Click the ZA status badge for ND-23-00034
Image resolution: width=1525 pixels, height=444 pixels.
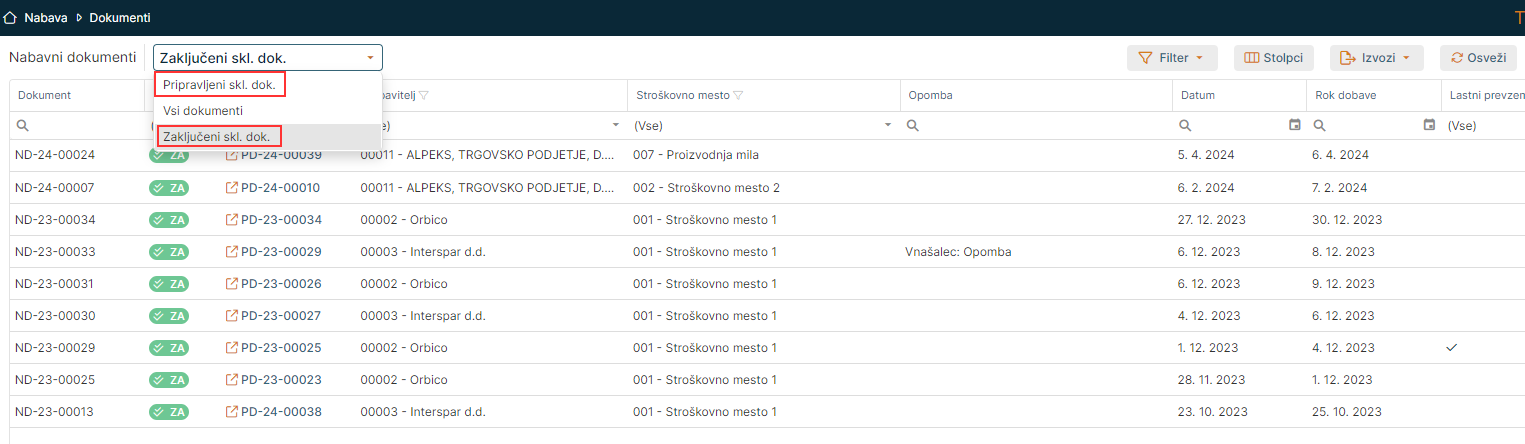[169, 220]
